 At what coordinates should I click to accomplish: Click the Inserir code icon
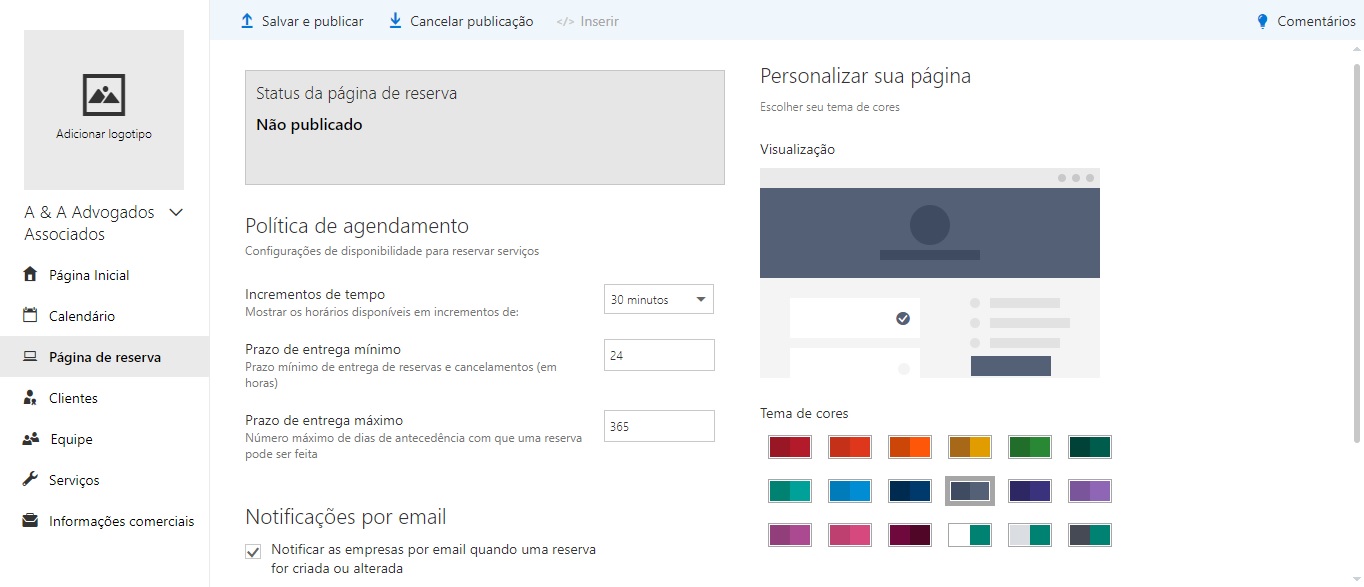[567, 20]
